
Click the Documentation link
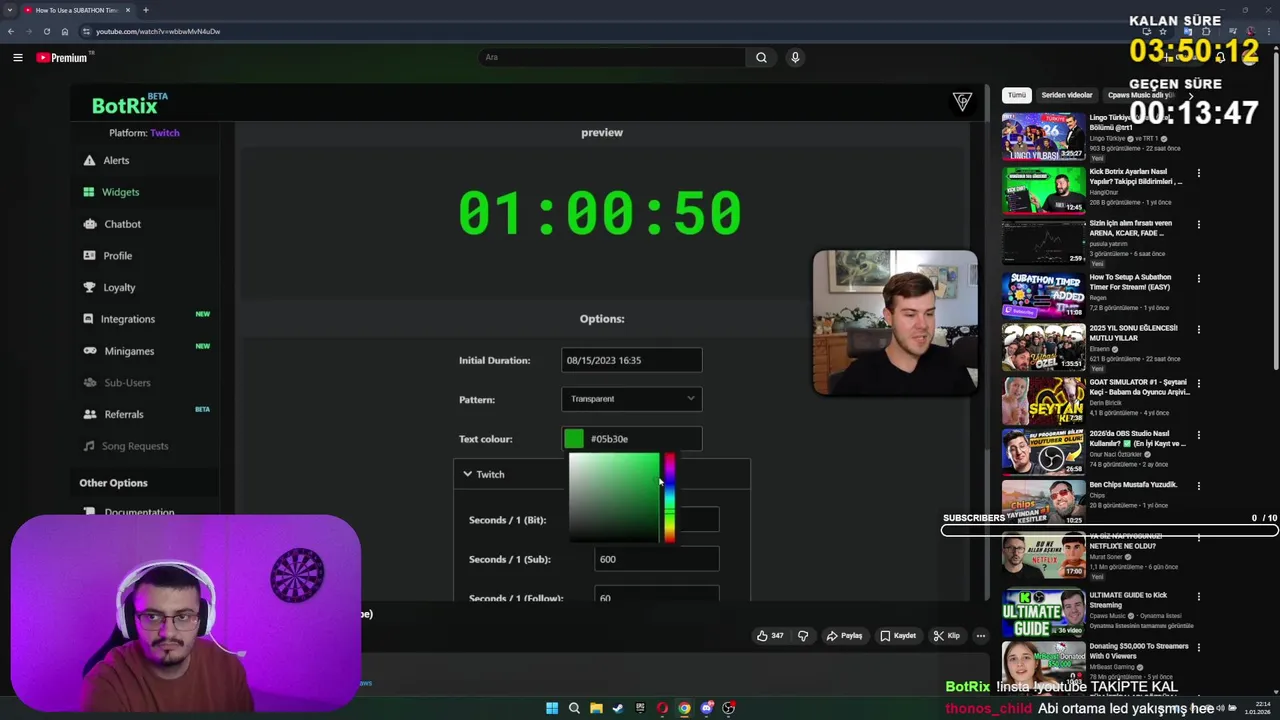[x=139, y=512]
